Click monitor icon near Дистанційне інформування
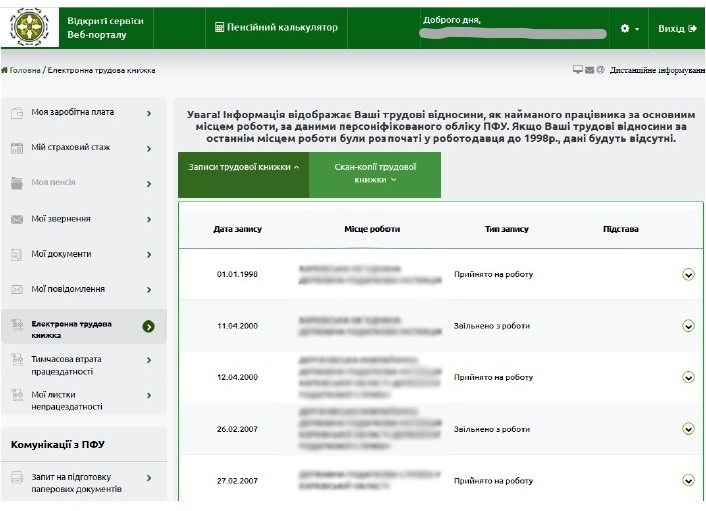This screenshot has height=511, width=706. click(x=578, y=70)
